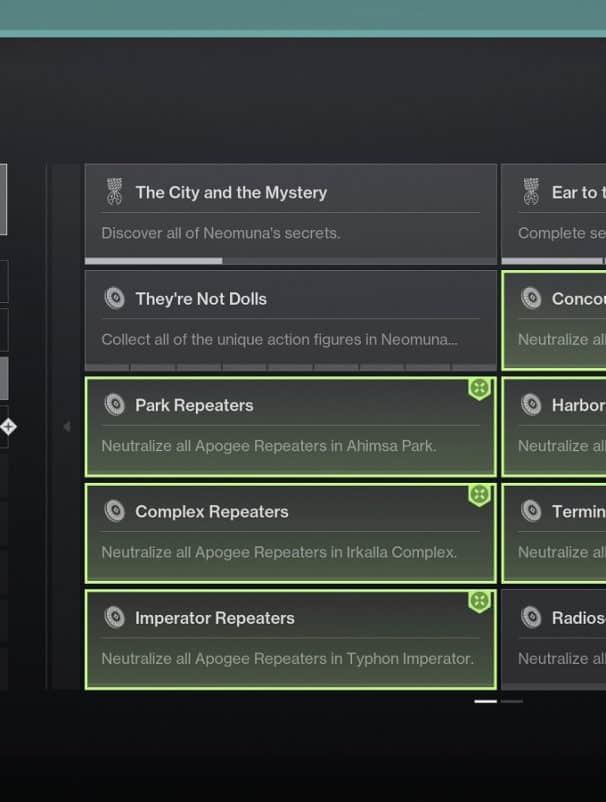Go to previous page with left arrow
The height and width of the screenshot is (802, 606).
[x=67, y=427]
